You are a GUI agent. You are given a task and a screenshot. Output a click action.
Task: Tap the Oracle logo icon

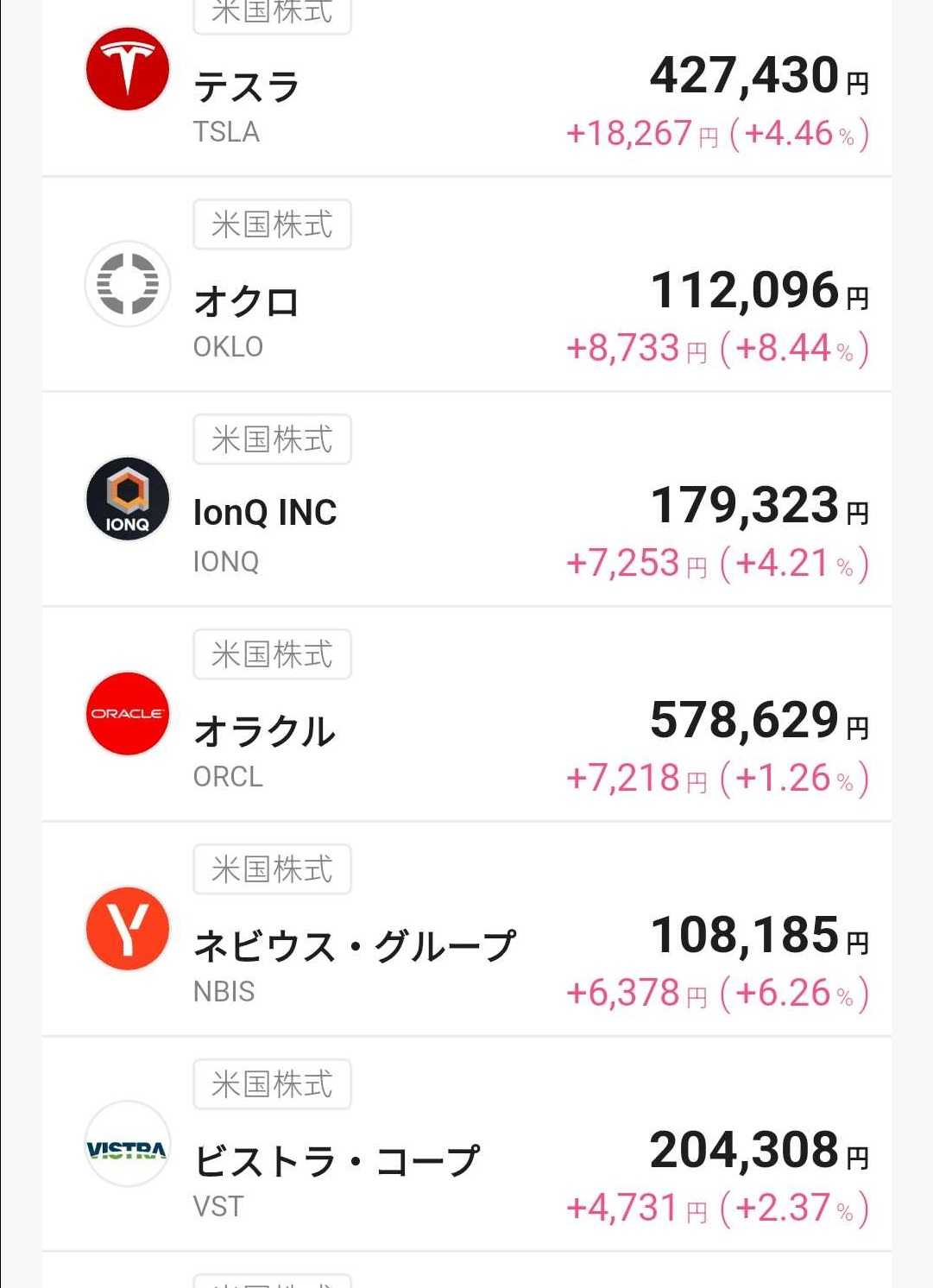pos(128,713)
